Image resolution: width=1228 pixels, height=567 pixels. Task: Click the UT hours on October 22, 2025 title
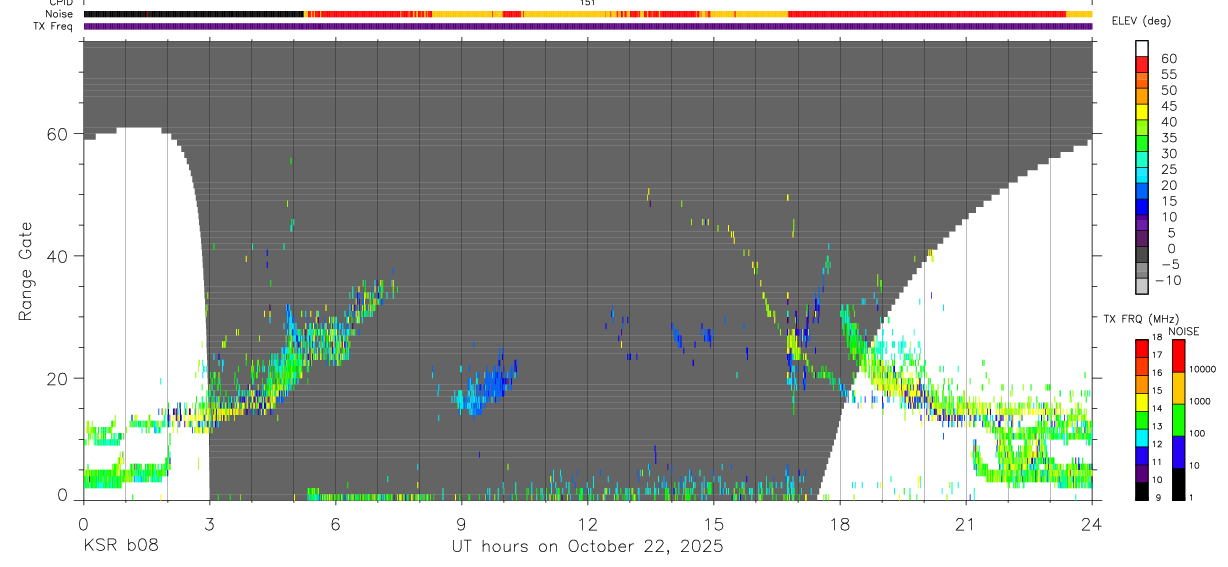click(588, 547)
